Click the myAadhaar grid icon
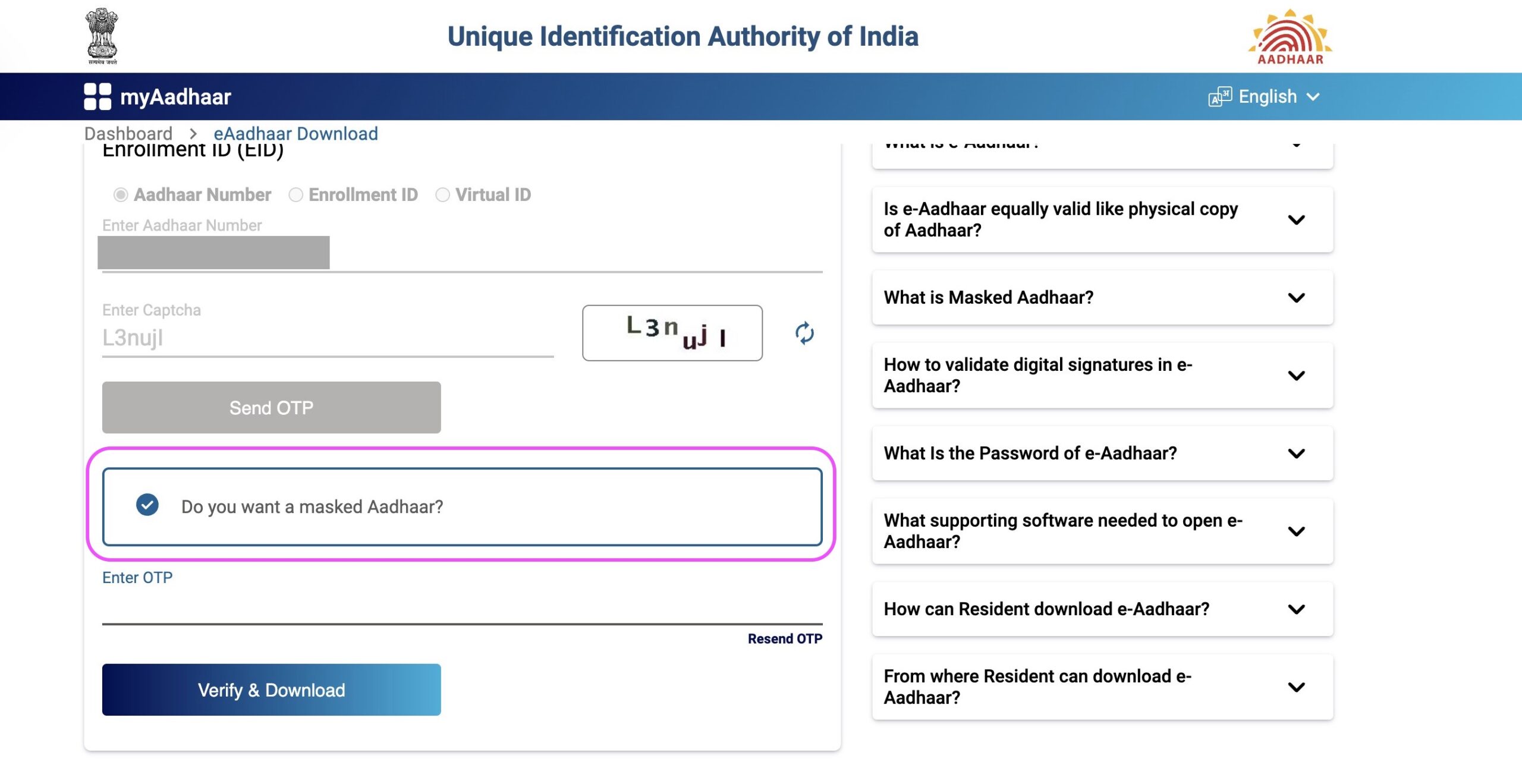 (x=96, y=96)
